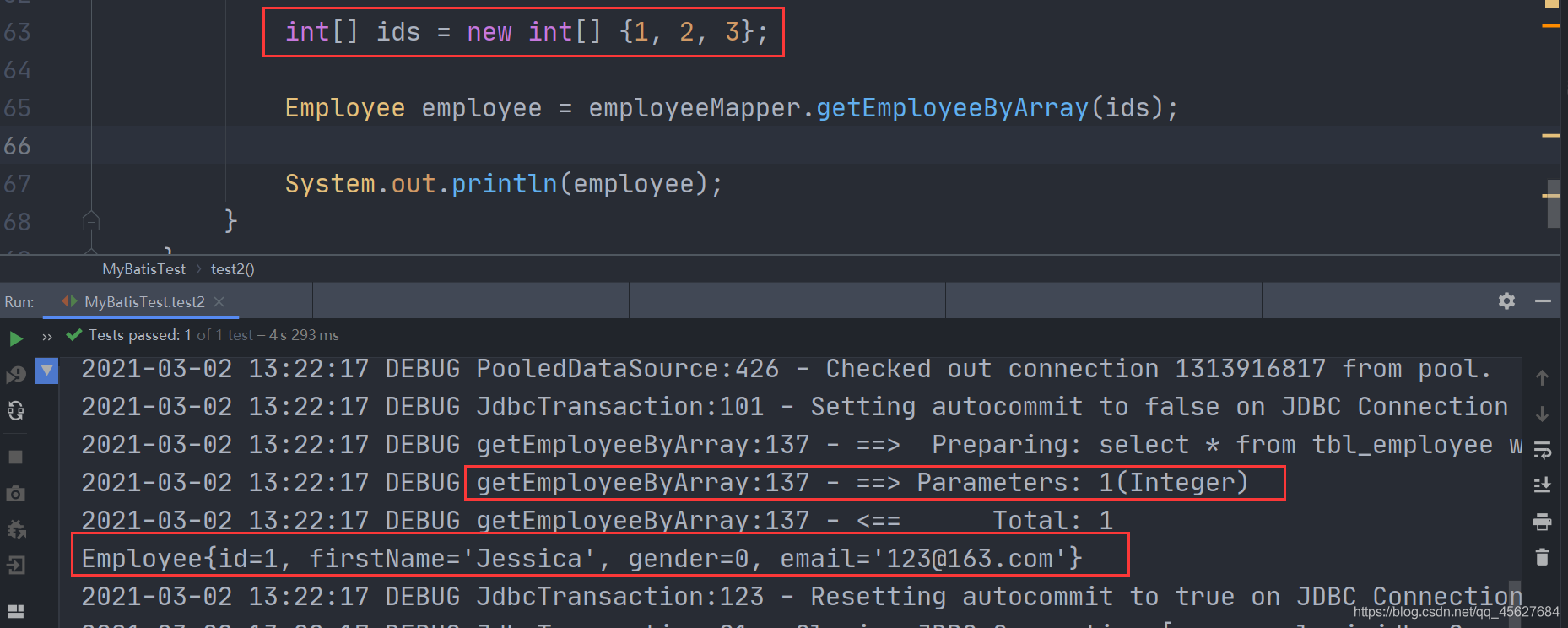Click the print console output icon
Screen dimensions: 1568x628
(x=1542, y=522)
